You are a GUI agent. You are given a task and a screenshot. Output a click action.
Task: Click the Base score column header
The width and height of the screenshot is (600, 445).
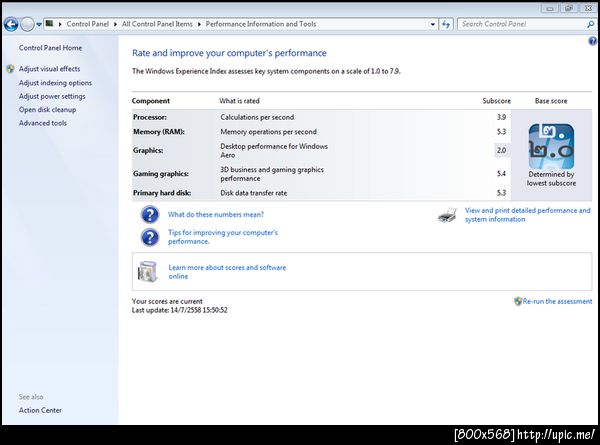pyautogui.click(x=551, y=101)
